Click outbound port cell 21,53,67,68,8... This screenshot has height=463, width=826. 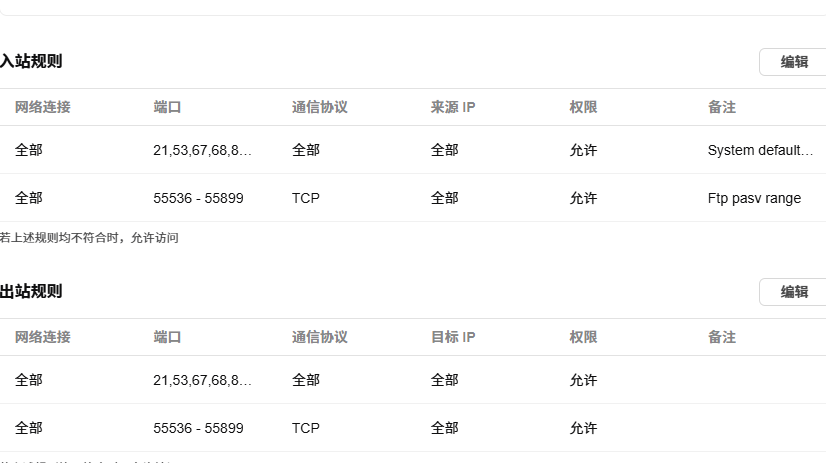[202, 380]
